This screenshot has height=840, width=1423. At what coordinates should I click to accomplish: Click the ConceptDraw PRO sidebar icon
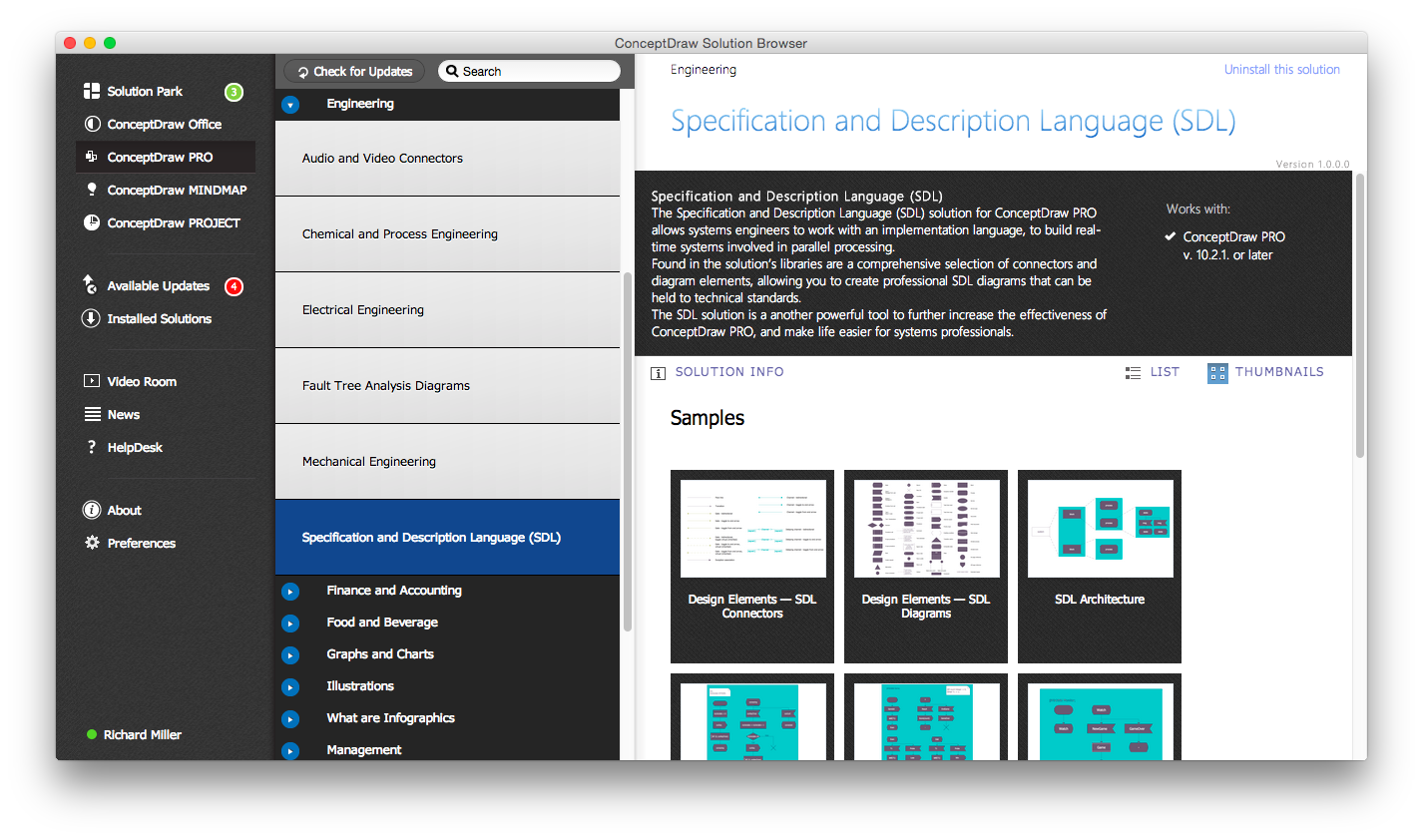[92, 157]
